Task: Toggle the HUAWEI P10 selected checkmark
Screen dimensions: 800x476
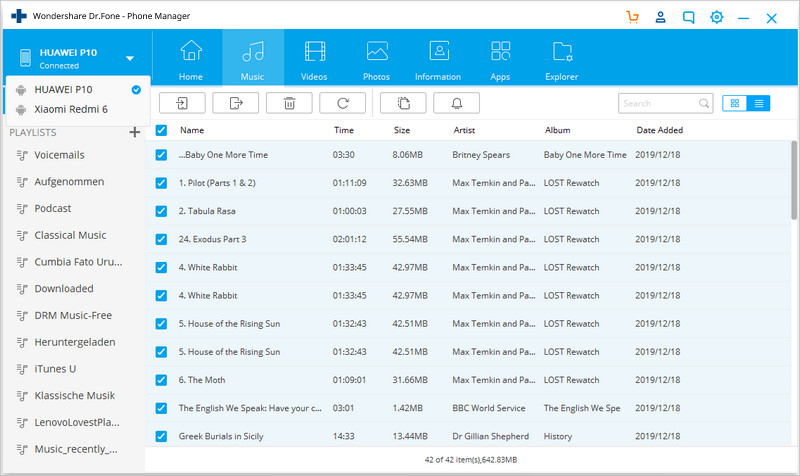Action: coord(136,90)
